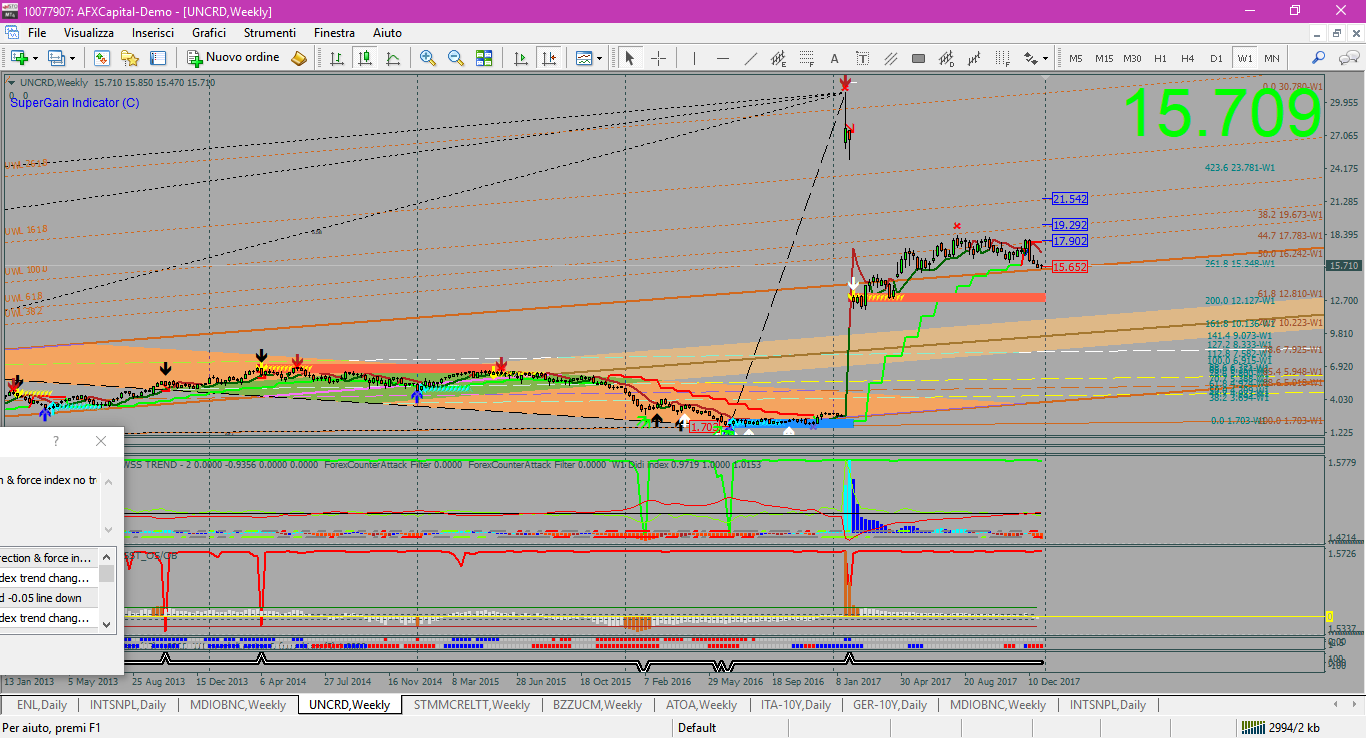Select the Text tool (A)
Image resolution: width=1366 pixels, height=738 pixels.
tap(834, 58)
